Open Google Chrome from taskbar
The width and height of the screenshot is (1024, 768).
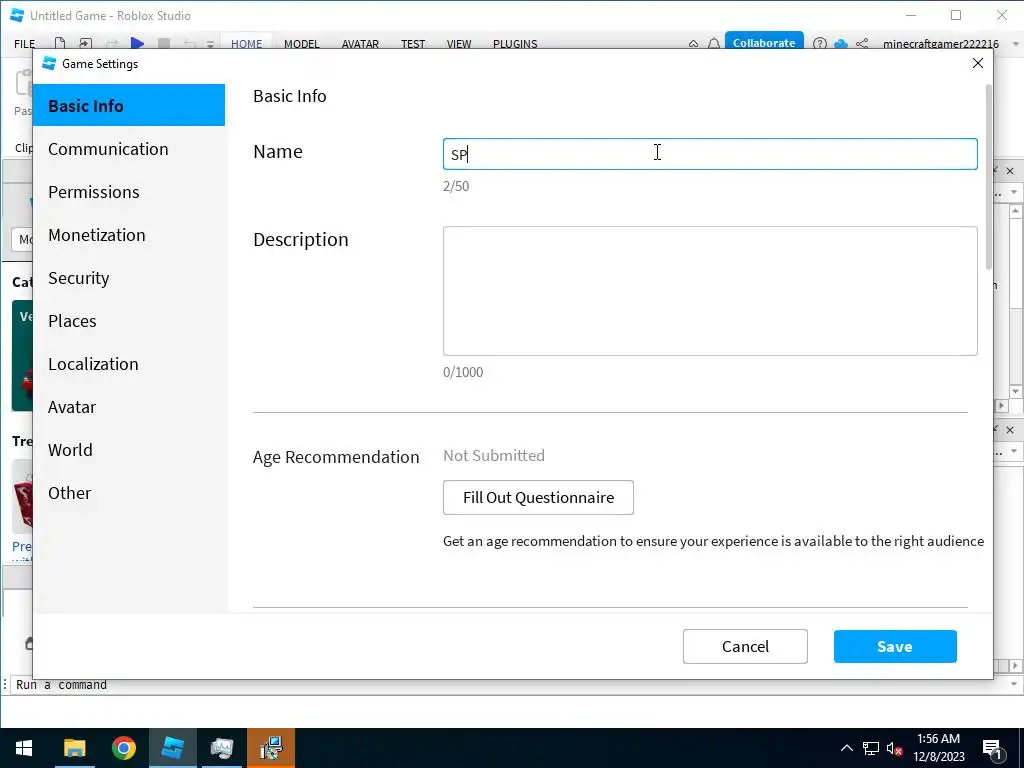(x=123, y=748)
